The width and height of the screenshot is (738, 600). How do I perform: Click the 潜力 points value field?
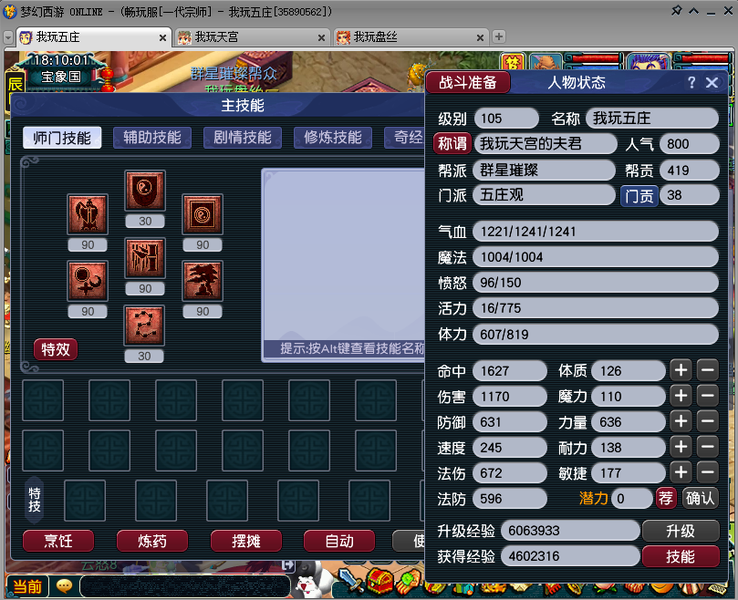point(632,498)
